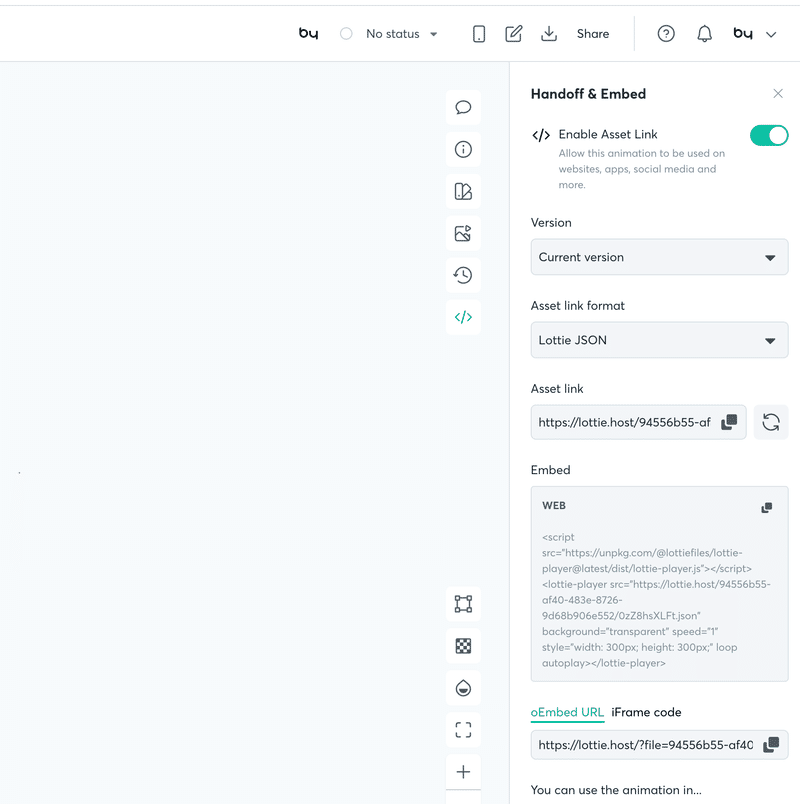Regenerate the asset link refresh icon
The height and width of the screenshot is (804, 800).
[771, 422]
